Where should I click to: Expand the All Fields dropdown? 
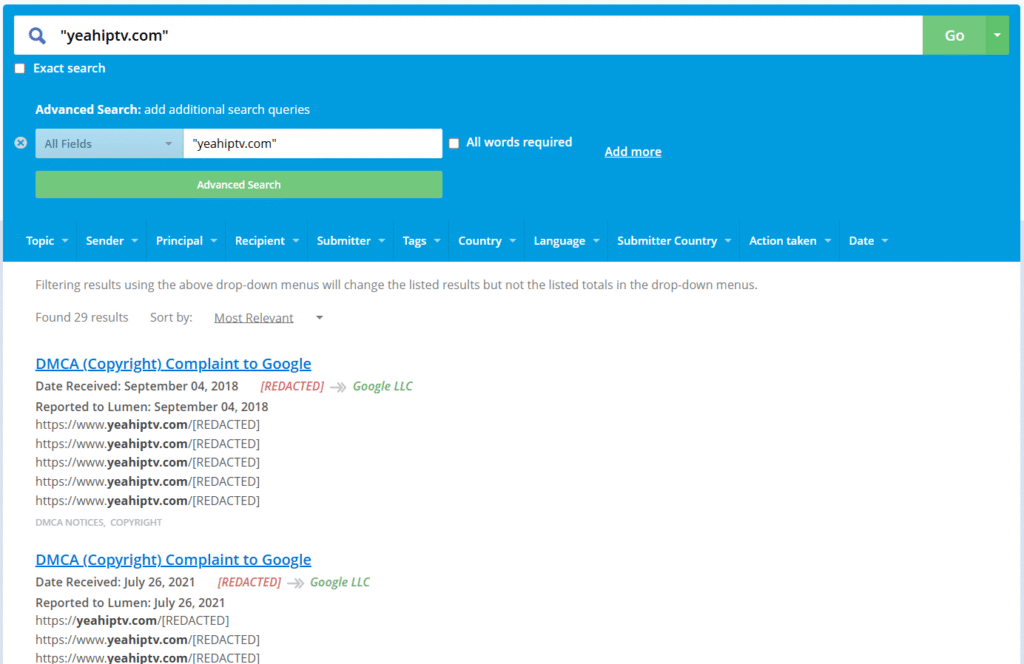point(109,144)
